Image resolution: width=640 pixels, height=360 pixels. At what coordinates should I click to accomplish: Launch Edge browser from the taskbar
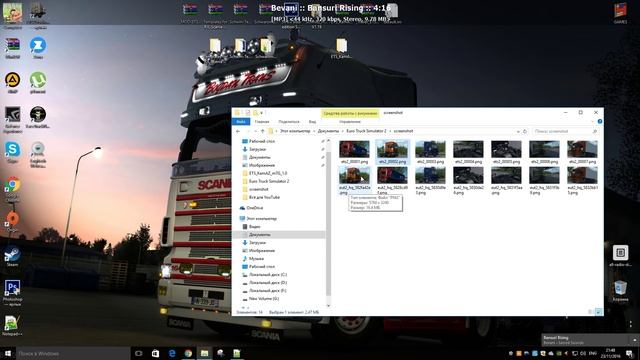tap(172, 353)
